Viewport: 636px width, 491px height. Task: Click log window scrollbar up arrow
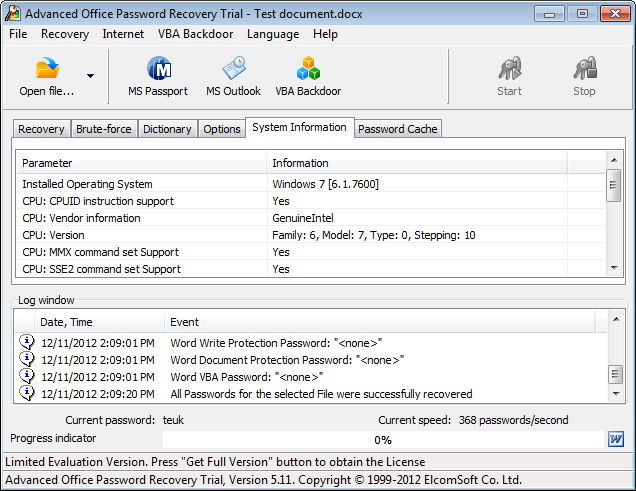tap(616, 319)
